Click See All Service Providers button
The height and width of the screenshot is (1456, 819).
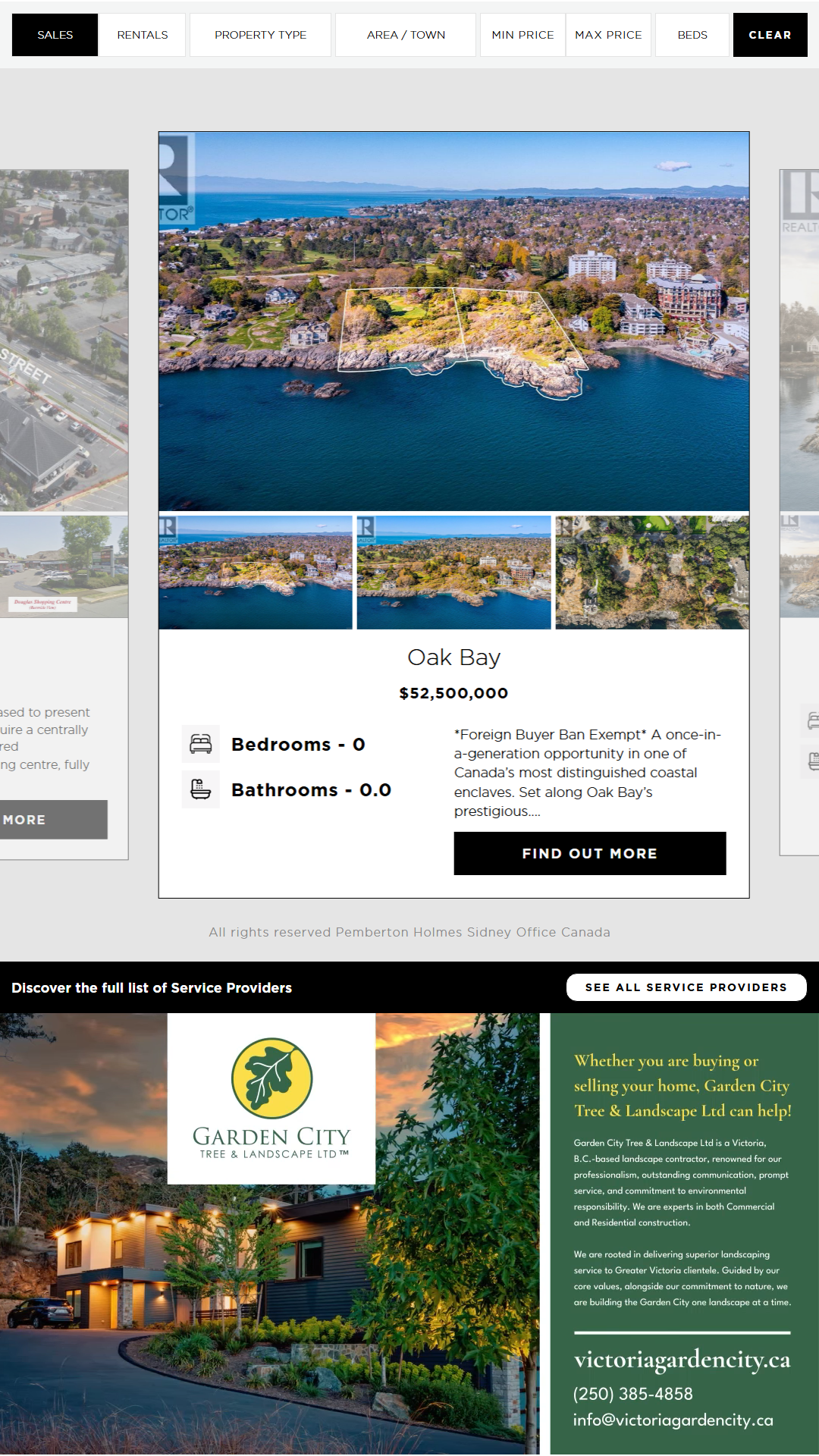click(x=686, y=987)
